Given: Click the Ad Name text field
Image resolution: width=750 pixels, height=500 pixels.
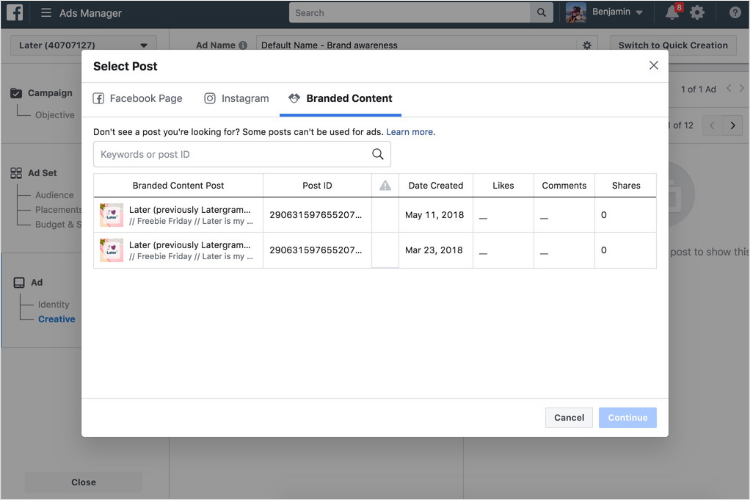Looking at the screenshot, I should pos(416,45).
